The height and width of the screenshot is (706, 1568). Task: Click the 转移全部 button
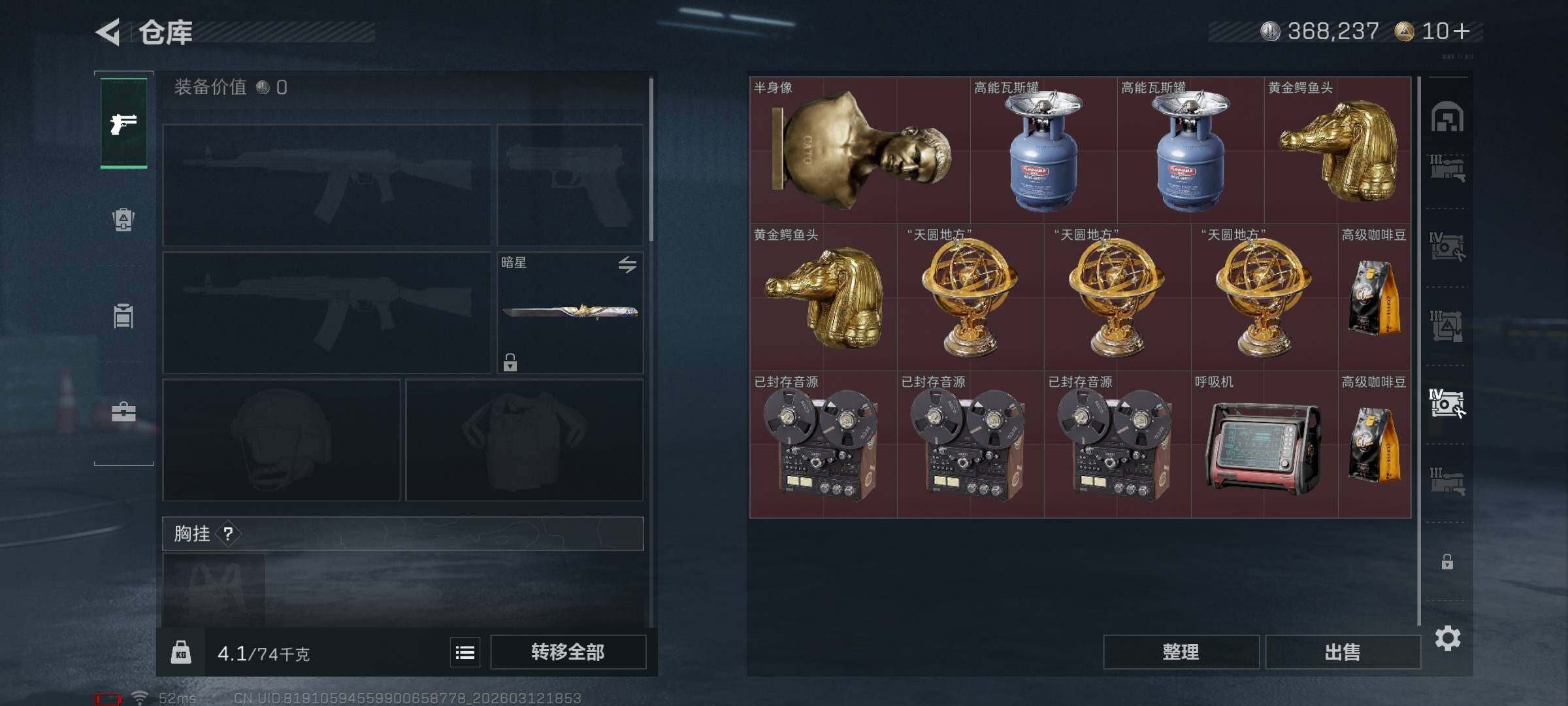(x=568, y=652)
